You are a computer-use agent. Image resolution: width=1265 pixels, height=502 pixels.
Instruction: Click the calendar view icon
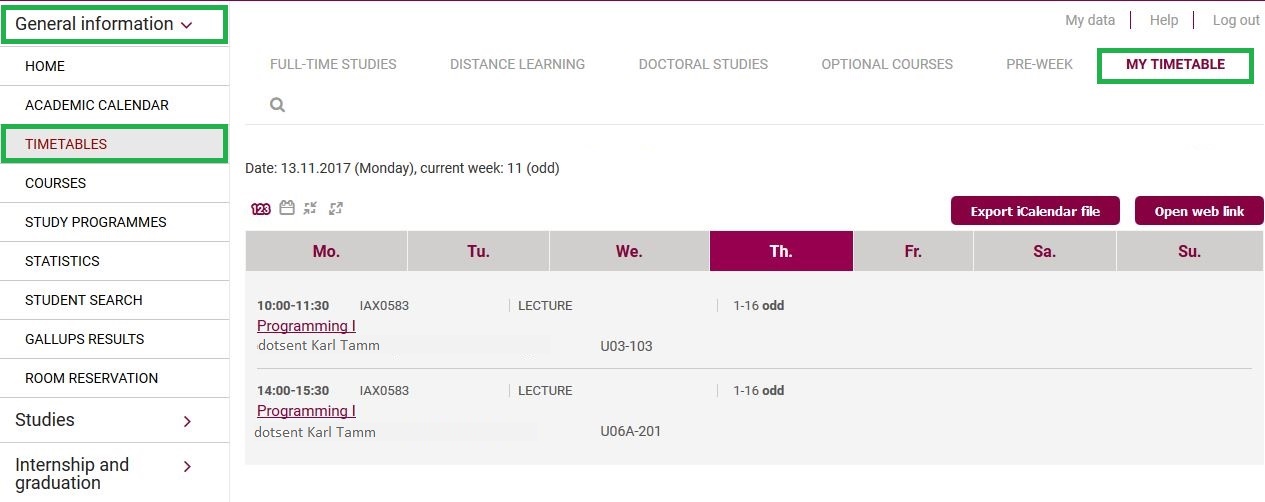tap(287, 208)
